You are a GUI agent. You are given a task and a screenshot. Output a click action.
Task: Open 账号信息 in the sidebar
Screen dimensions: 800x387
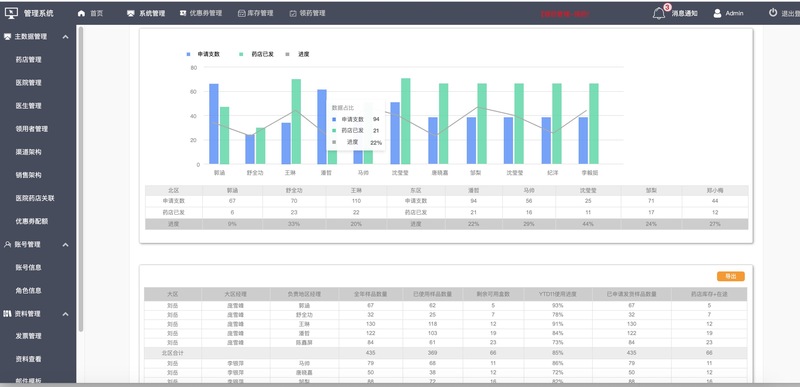pos(29,267)
